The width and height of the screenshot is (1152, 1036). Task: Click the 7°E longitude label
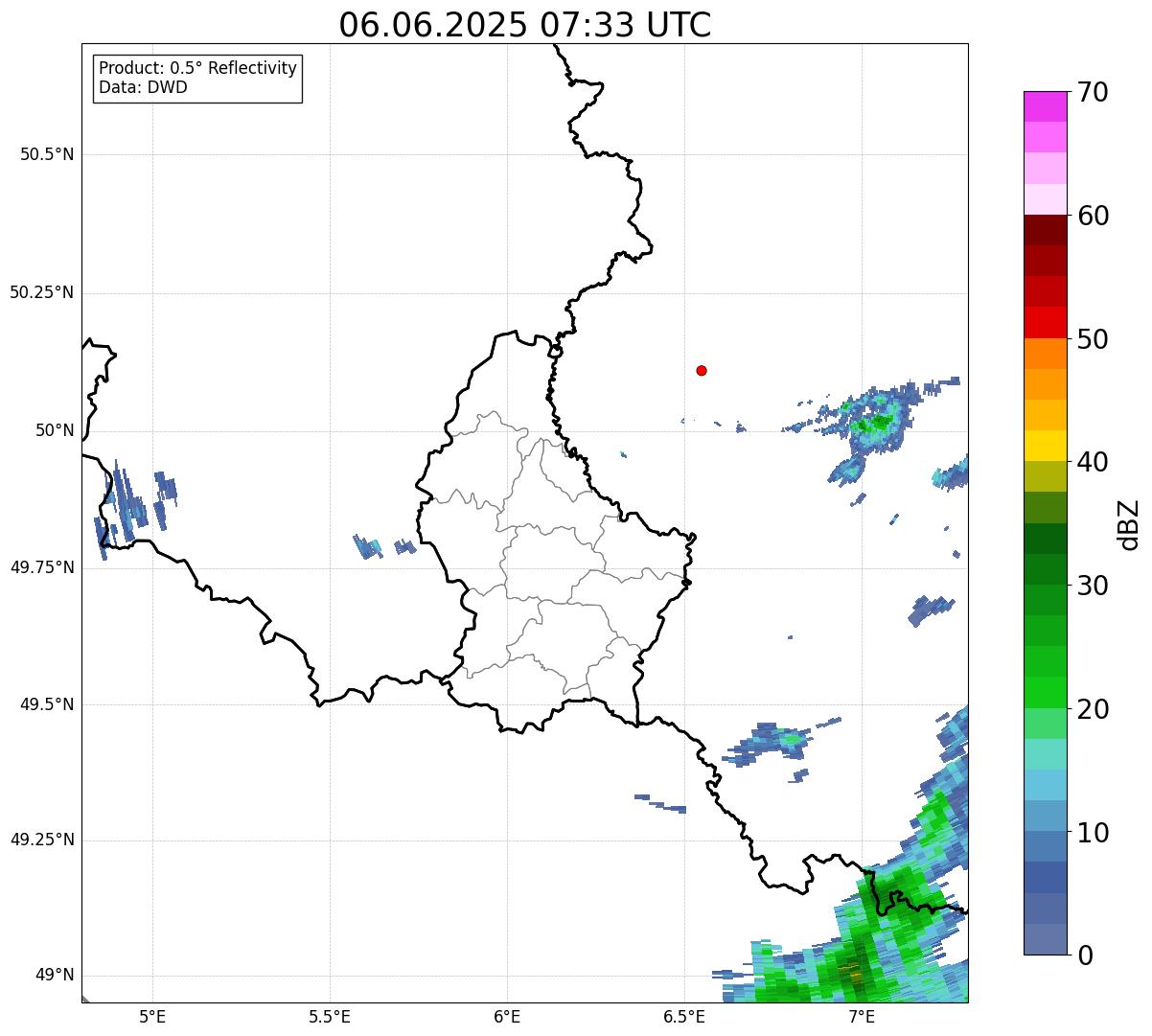click(862, 1016)
